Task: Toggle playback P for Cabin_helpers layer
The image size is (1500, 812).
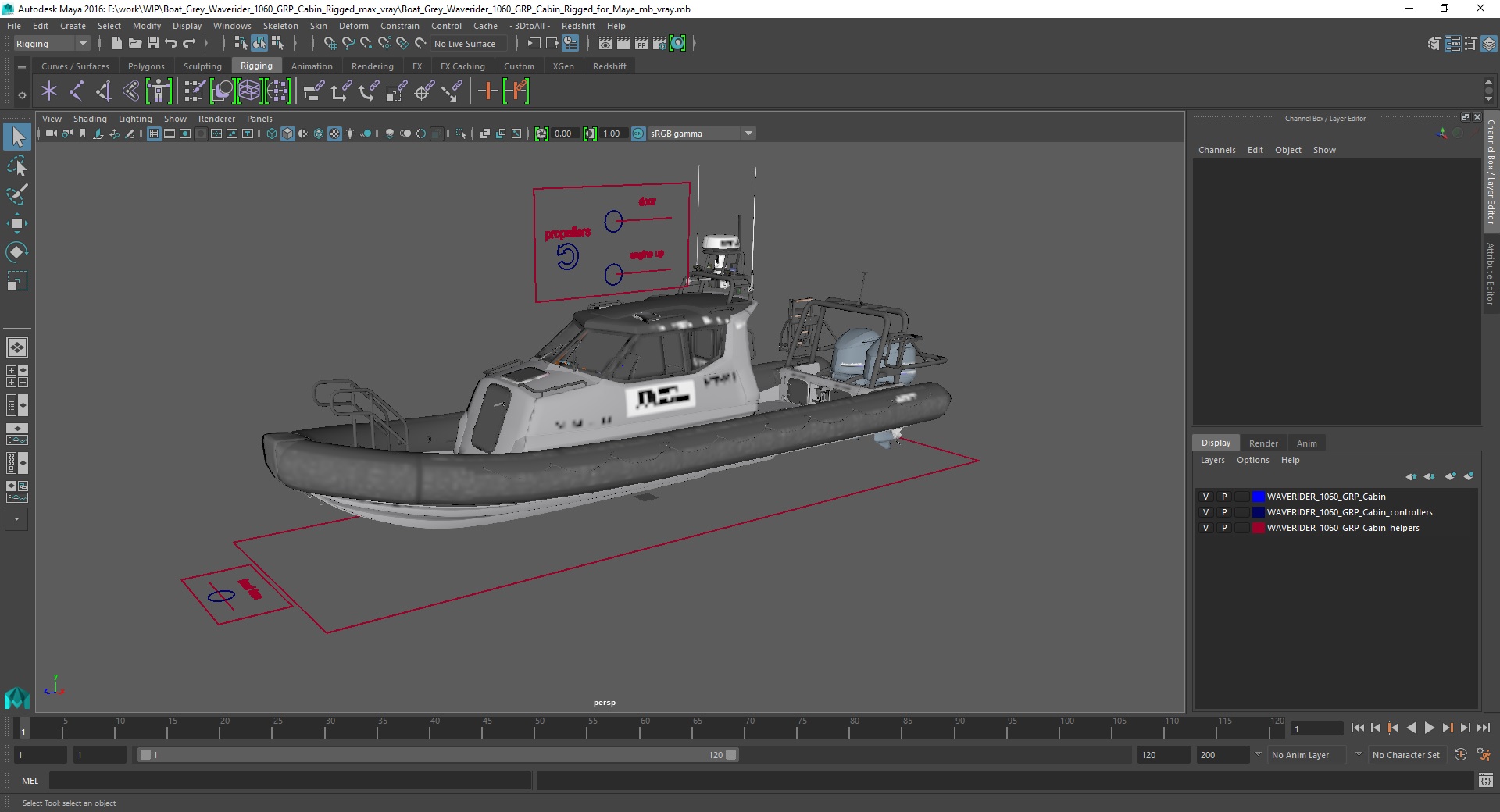Action: (1224, 528)
